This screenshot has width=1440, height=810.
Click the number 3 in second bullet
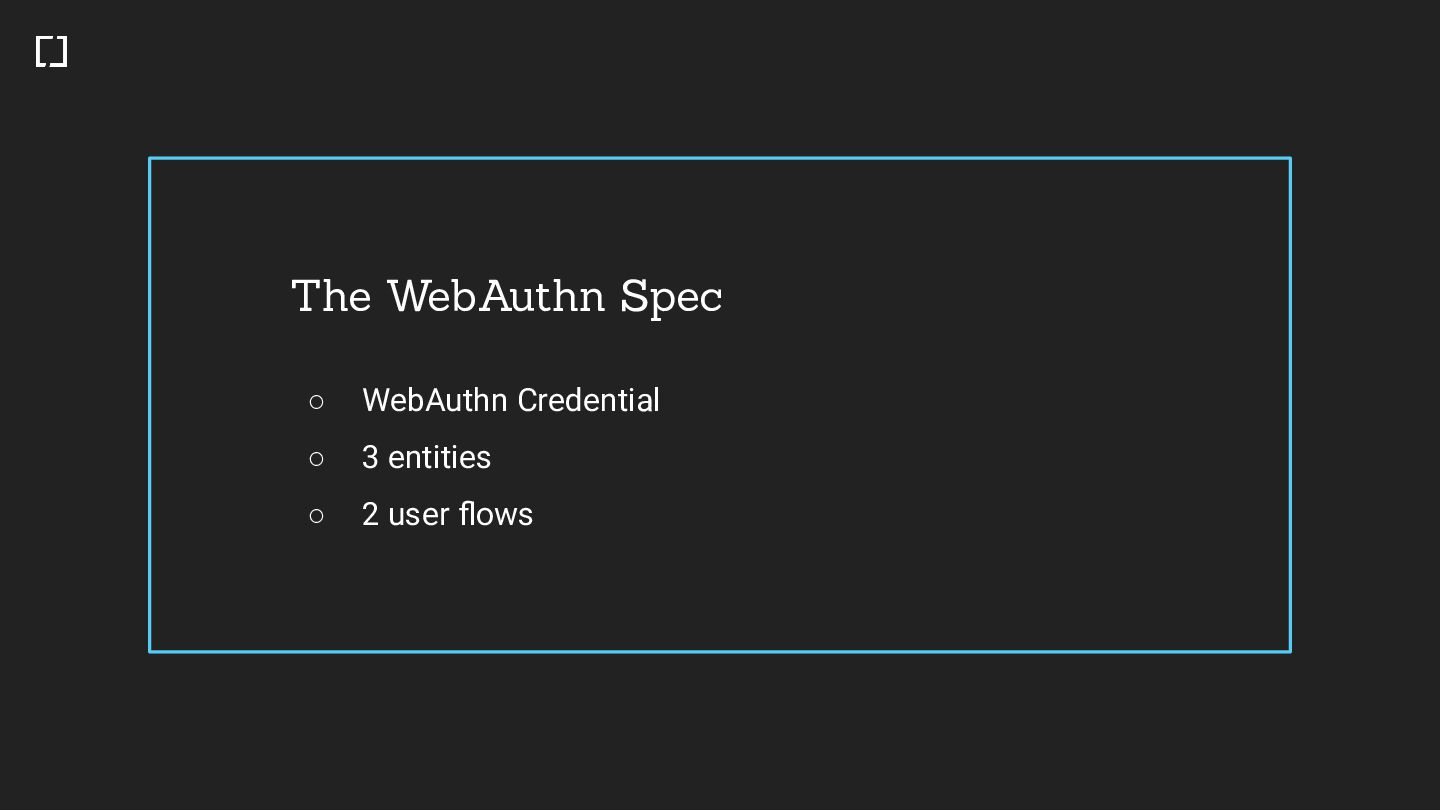pos(370,458)
